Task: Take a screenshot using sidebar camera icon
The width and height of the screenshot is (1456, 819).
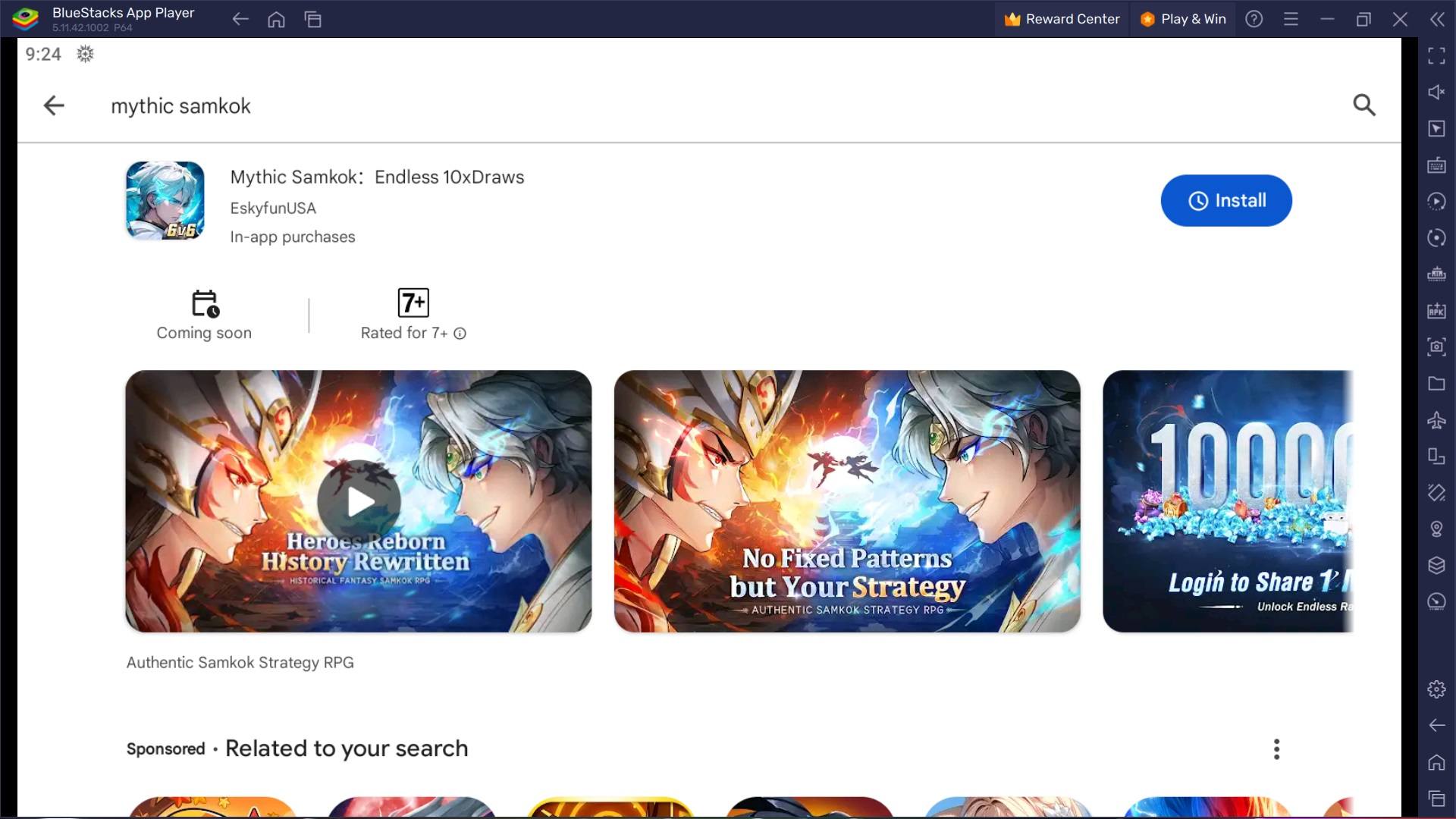Action: click(x=1436, y=347)
